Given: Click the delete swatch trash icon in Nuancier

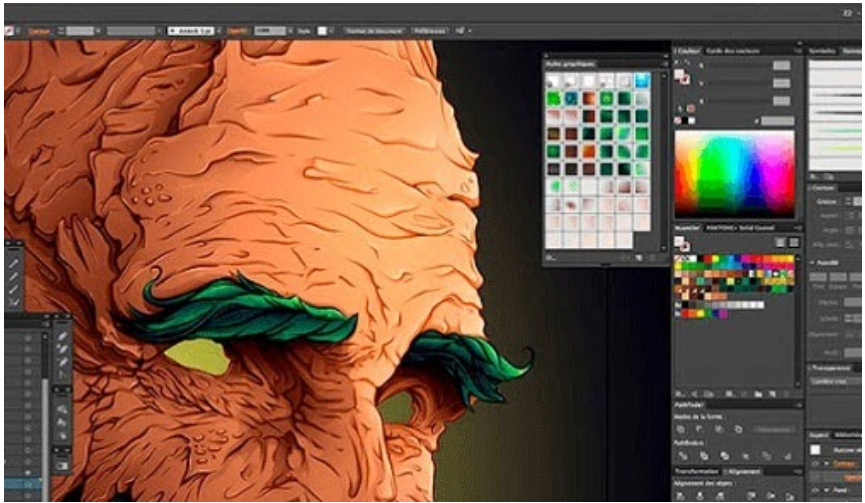Looking at the screenshot, I should point(789,393).
